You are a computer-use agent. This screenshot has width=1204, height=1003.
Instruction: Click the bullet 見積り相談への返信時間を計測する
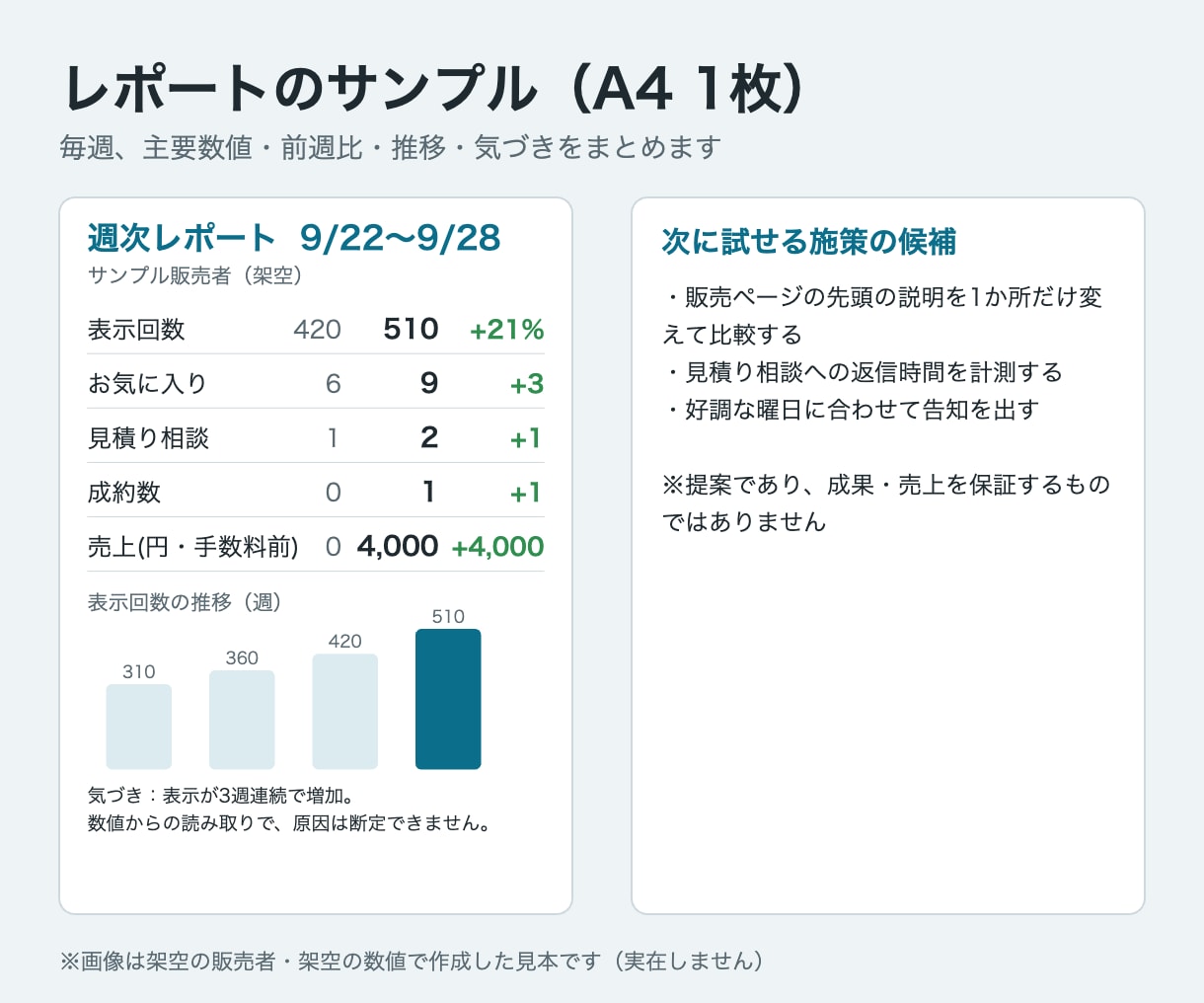(863, 372)
